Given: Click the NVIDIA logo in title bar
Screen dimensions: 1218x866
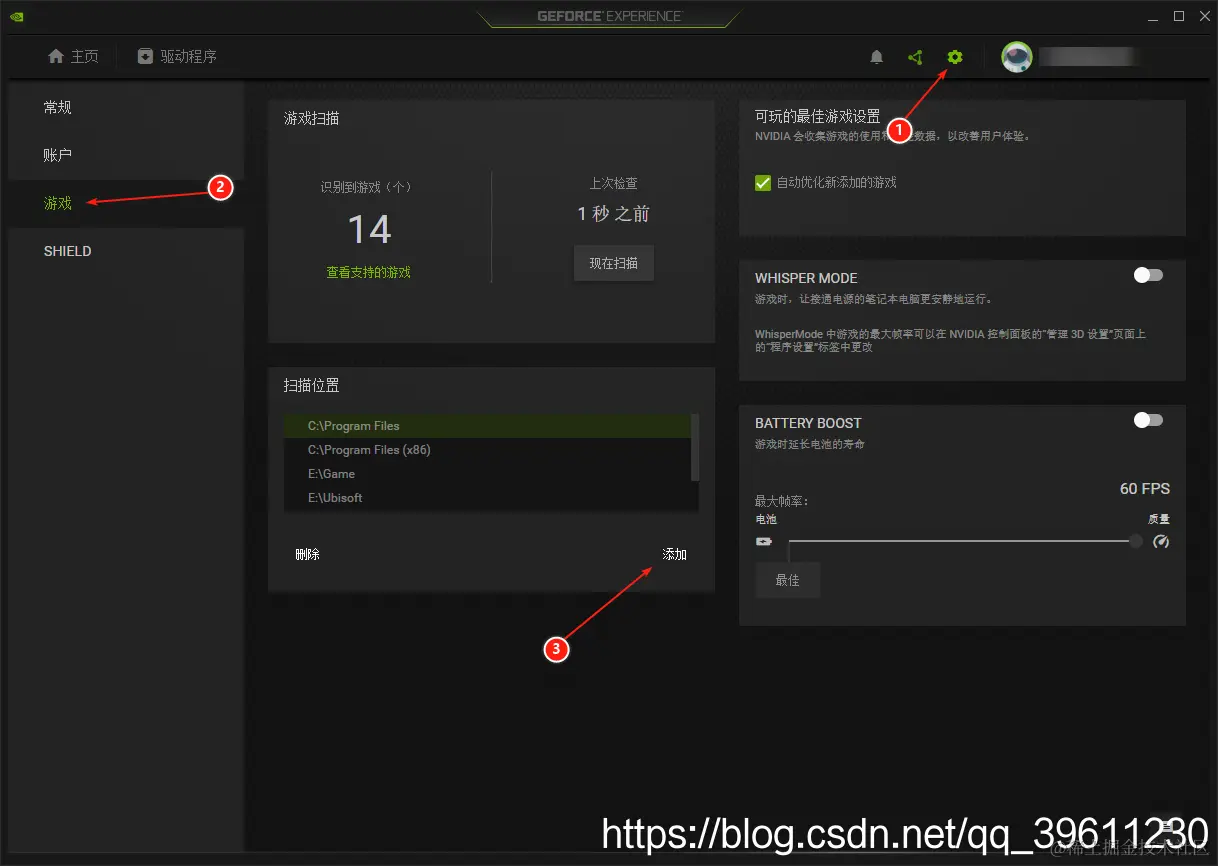Looking at the screenshot, I should [17, 16].
